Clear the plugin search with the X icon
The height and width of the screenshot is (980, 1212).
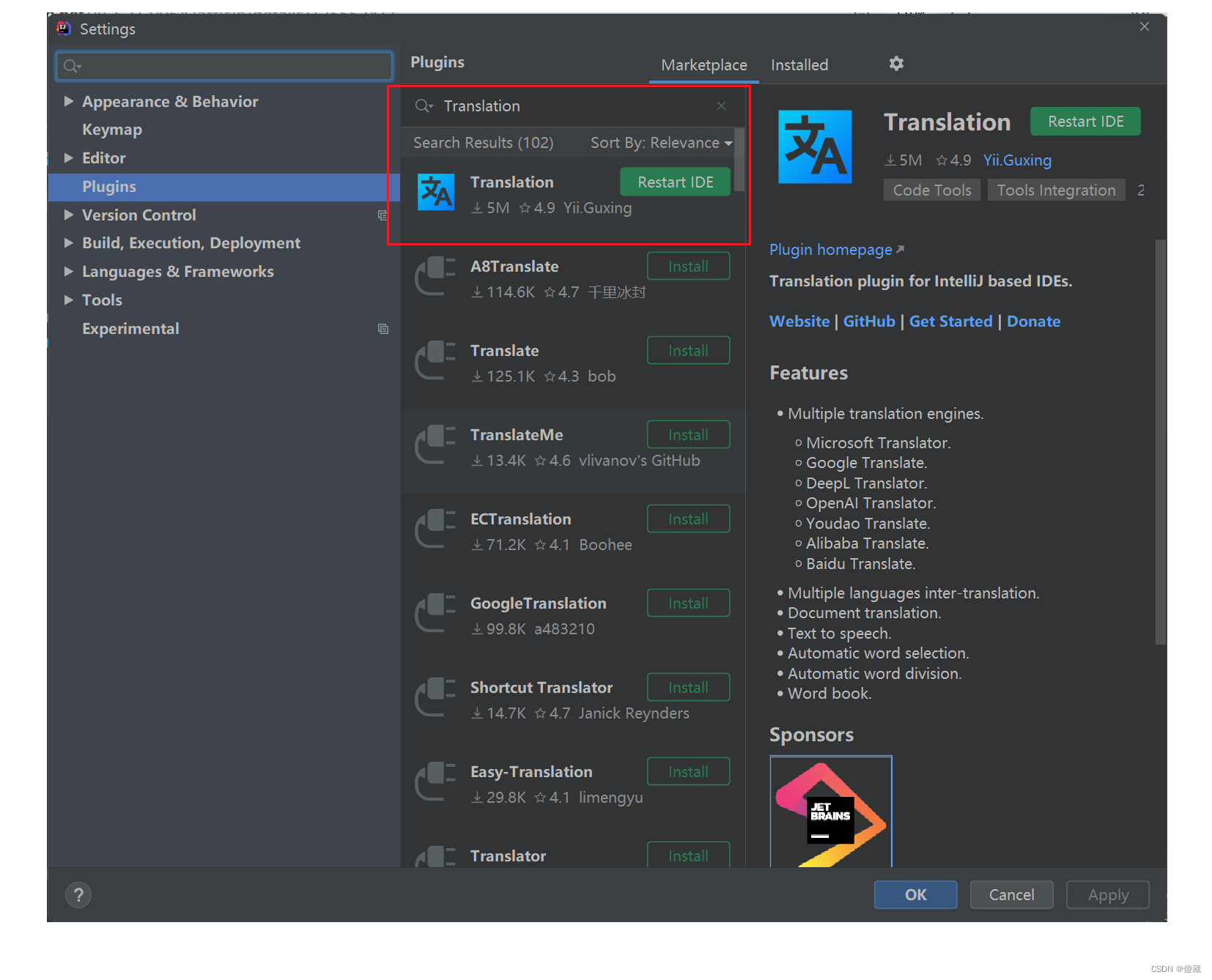click(x=721, y=106)
